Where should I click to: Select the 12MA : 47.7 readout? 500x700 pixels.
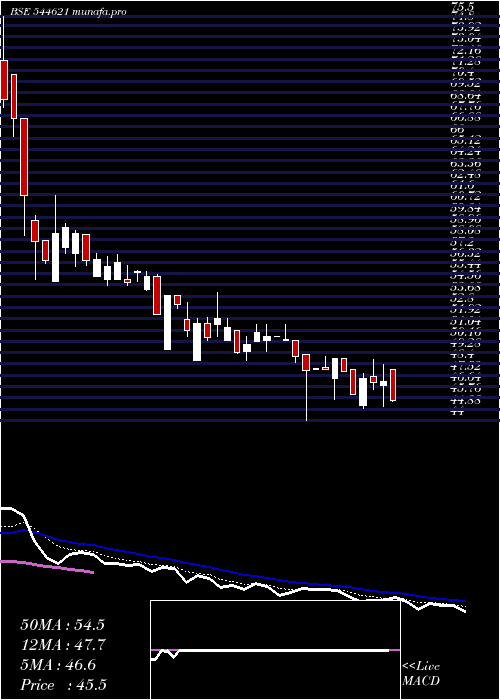[63, 645]
